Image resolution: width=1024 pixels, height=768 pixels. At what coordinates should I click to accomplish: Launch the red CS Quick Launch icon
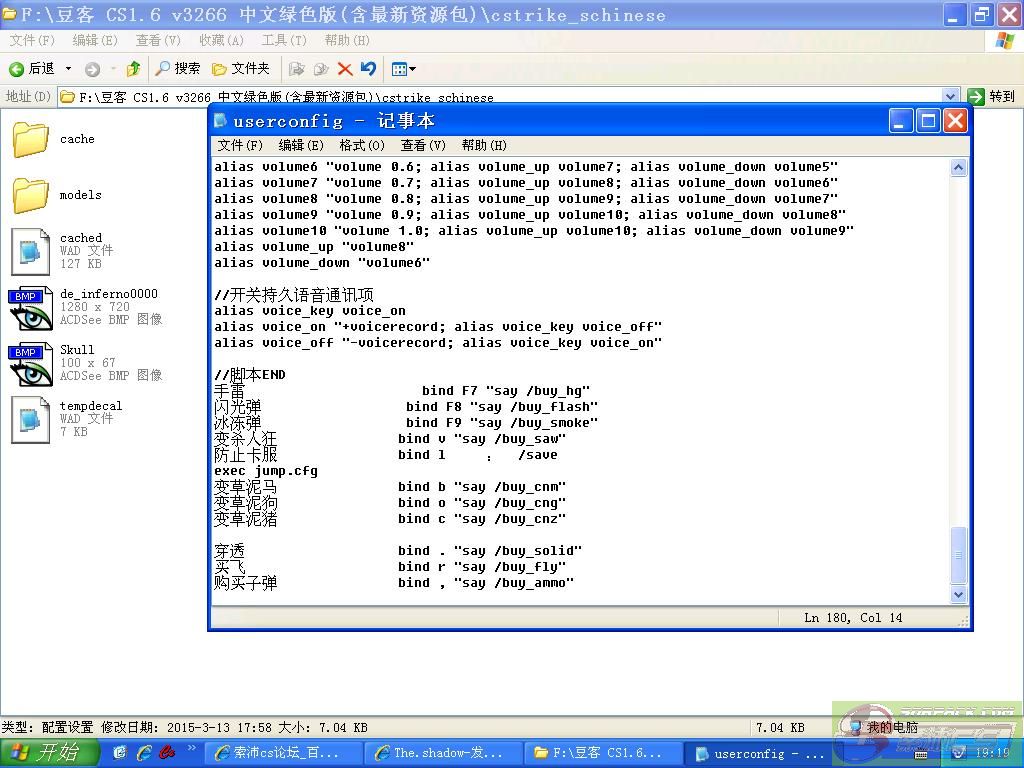167,753
